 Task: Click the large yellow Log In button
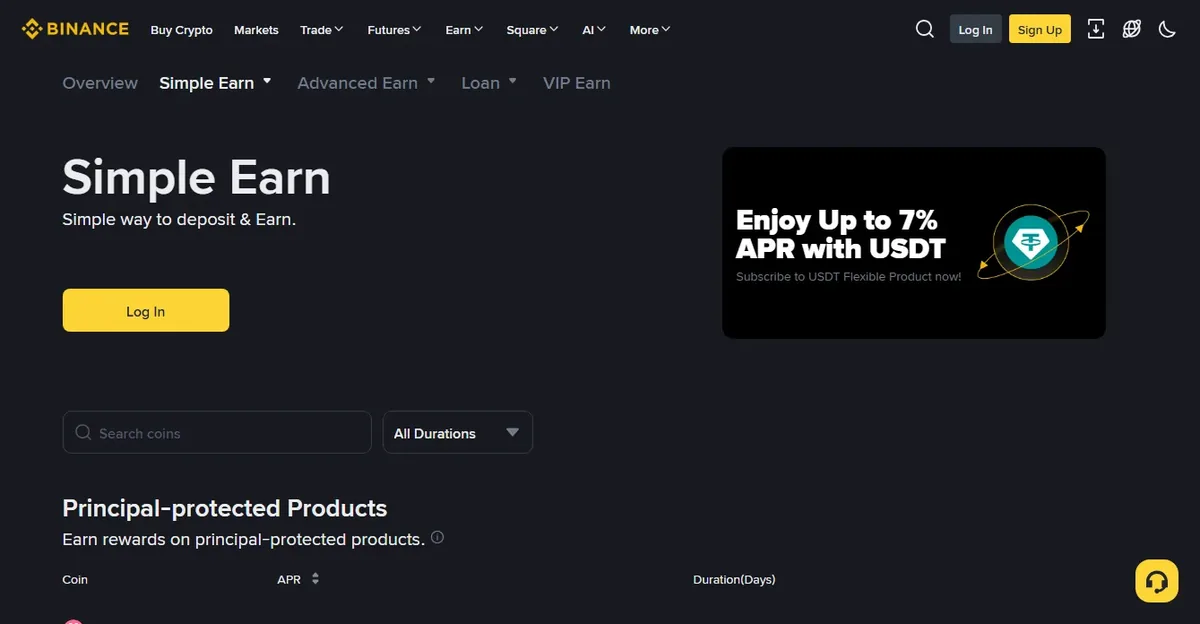[x=146, y=310]
